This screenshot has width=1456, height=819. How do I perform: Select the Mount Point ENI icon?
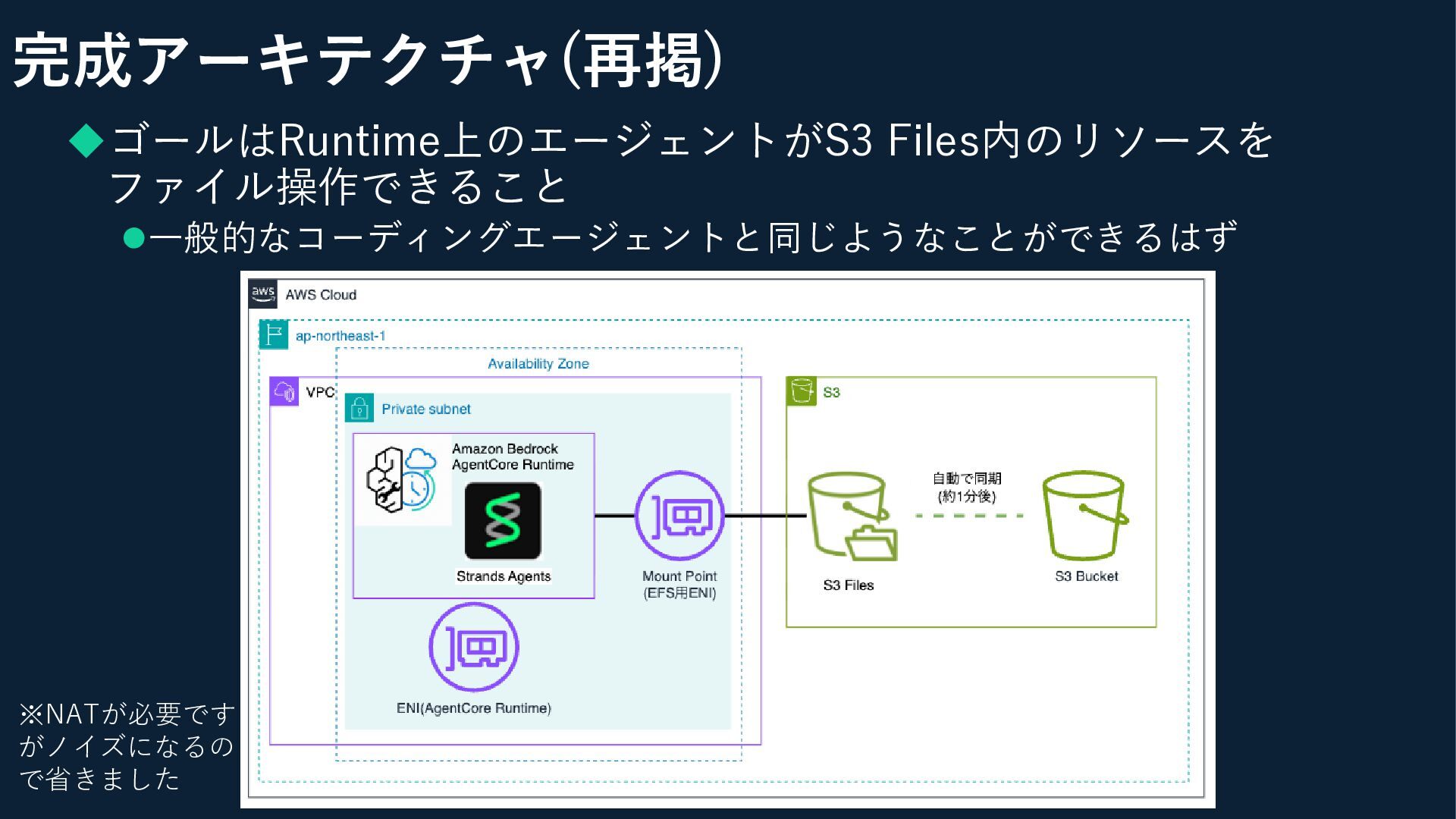click(679, 516)
